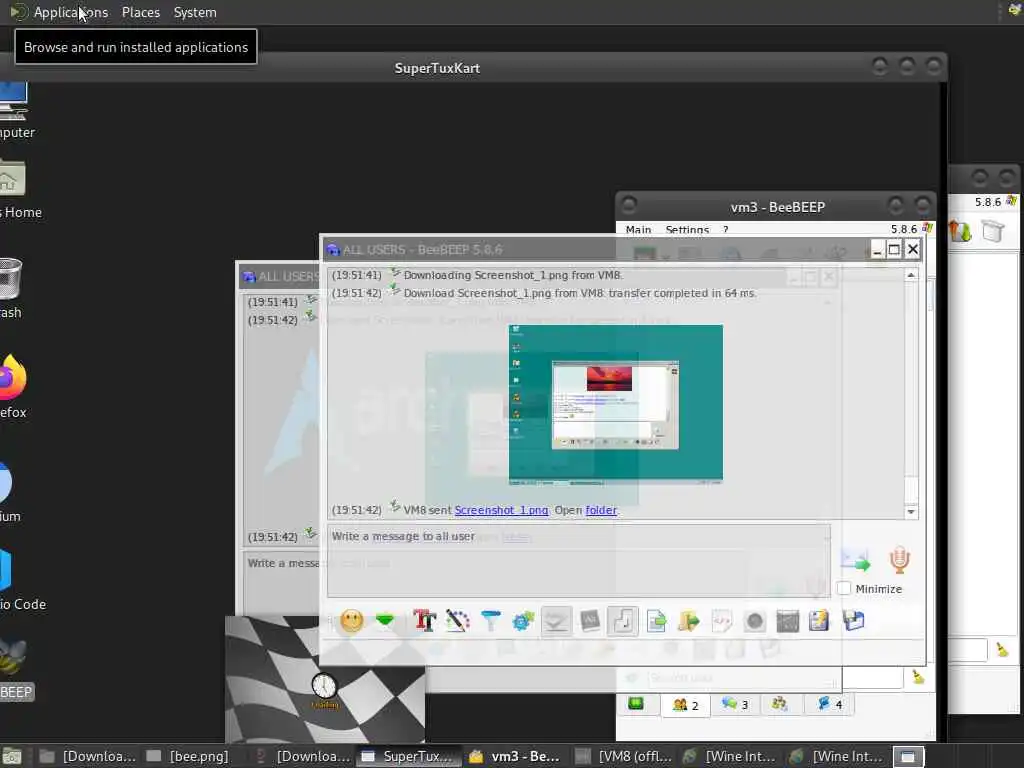This screenshot has width=1024, height=768.
Task: Toggle the spell-check underline toolbar button
Action: click(556, 620)
